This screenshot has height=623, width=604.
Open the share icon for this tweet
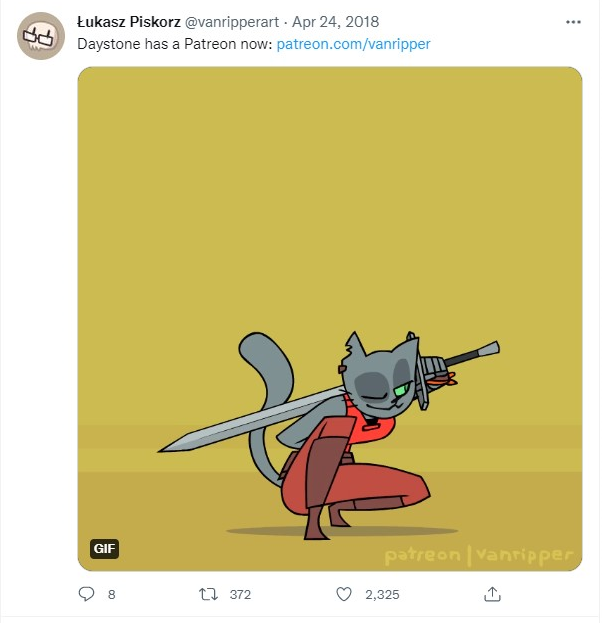[492, 594]
